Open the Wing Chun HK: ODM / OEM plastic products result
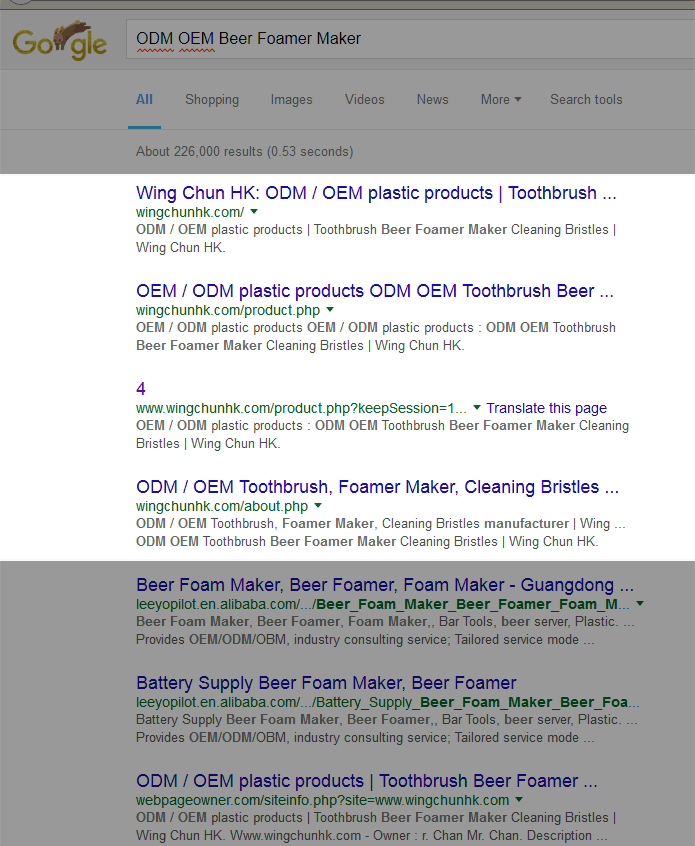 pyautogui.click(x=376, y=193)
